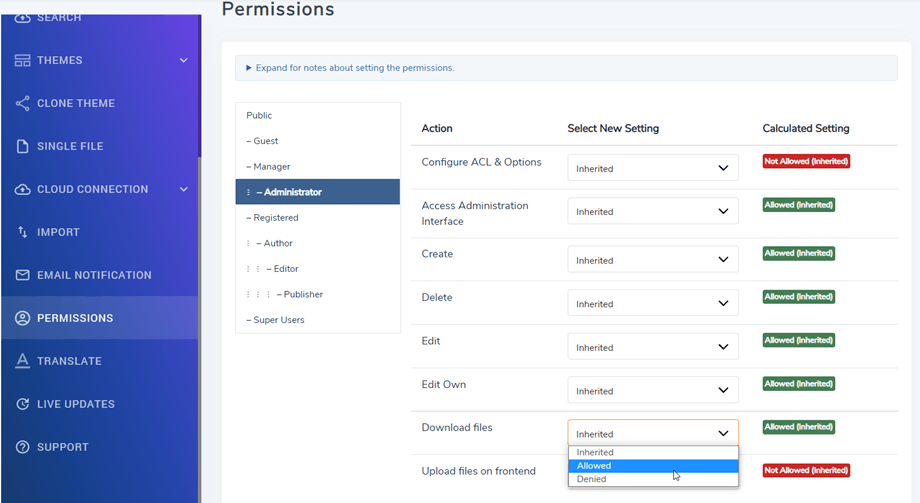This screenshot has height=503, width=920.
Task: Click the Single File document icon
Action: tap(22, 146)
